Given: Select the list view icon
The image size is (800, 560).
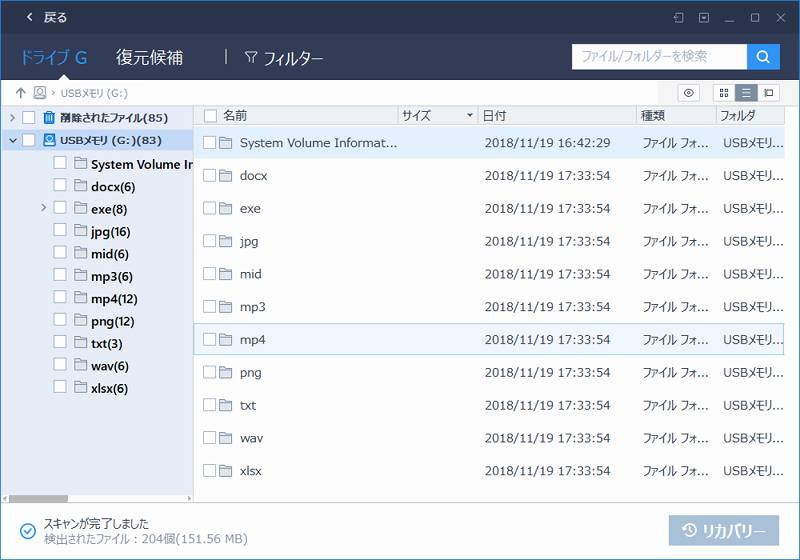Looking at the screenshot, I should [746, 93].
